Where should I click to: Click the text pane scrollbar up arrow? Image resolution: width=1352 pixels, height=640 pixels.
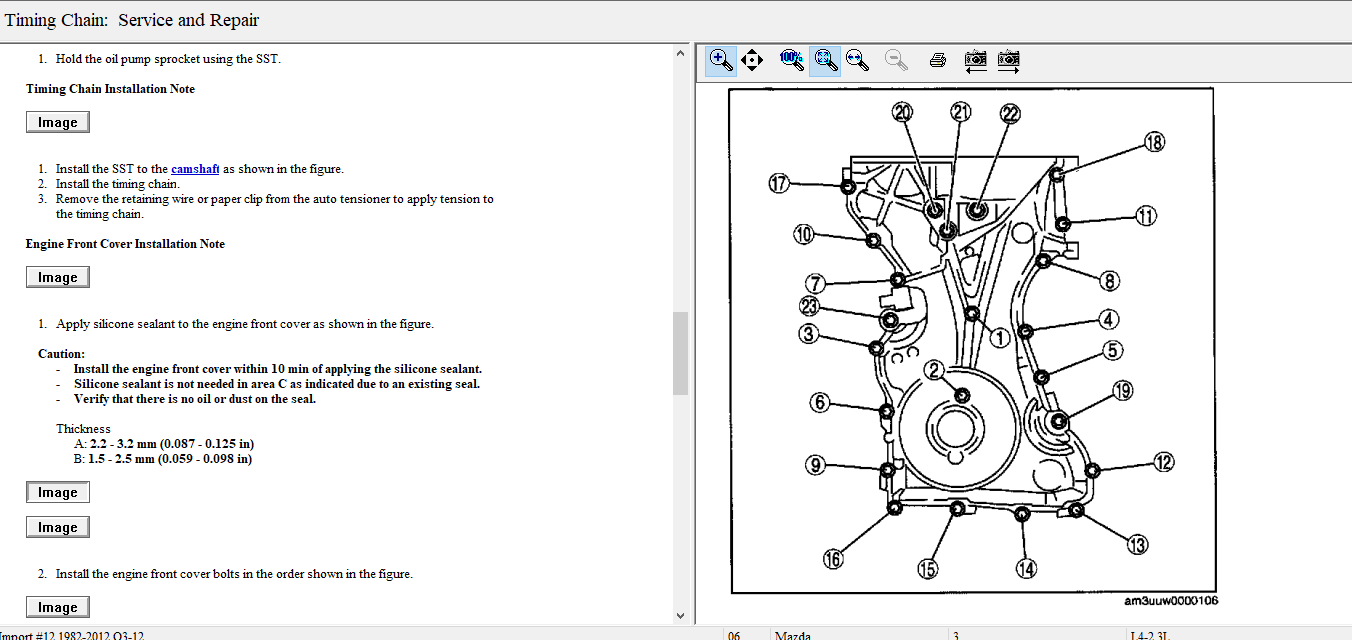pyautogui.click(x=681, y=53)
